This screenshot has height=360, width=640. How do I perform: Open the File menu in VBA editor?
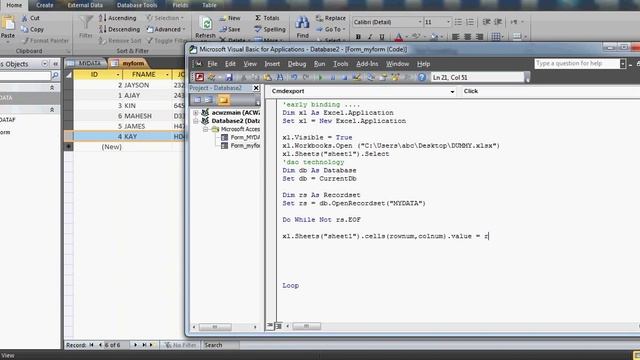[x=212, y=64]
